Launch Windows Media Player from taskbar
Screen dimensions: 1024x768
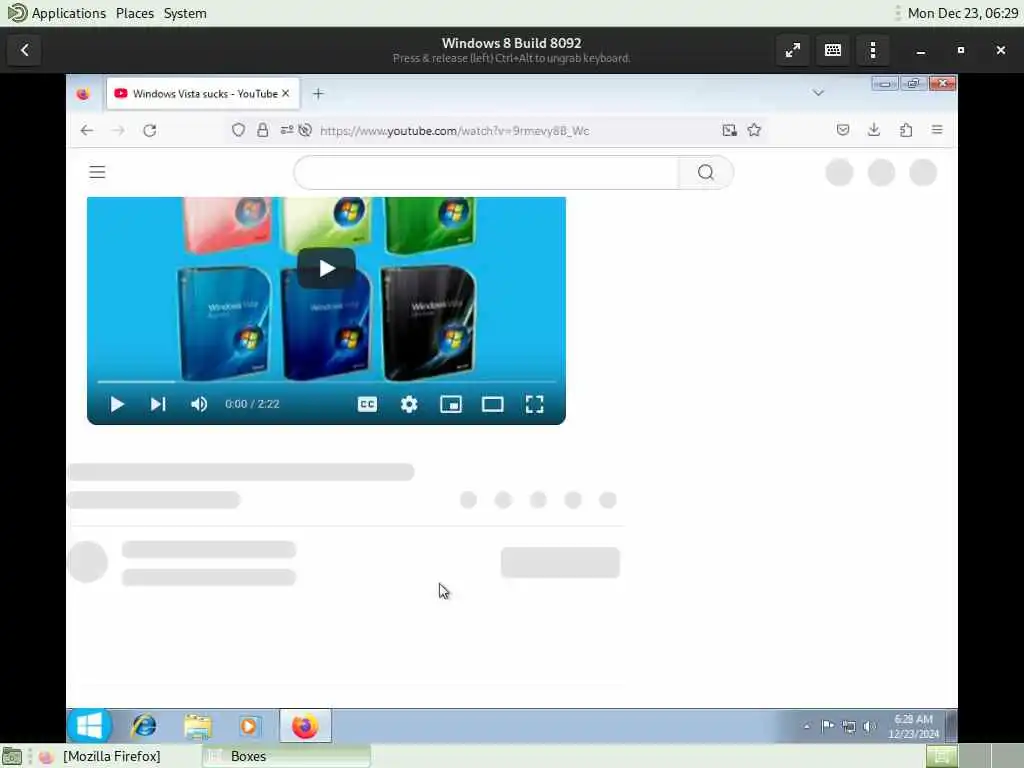click(248, 726)
